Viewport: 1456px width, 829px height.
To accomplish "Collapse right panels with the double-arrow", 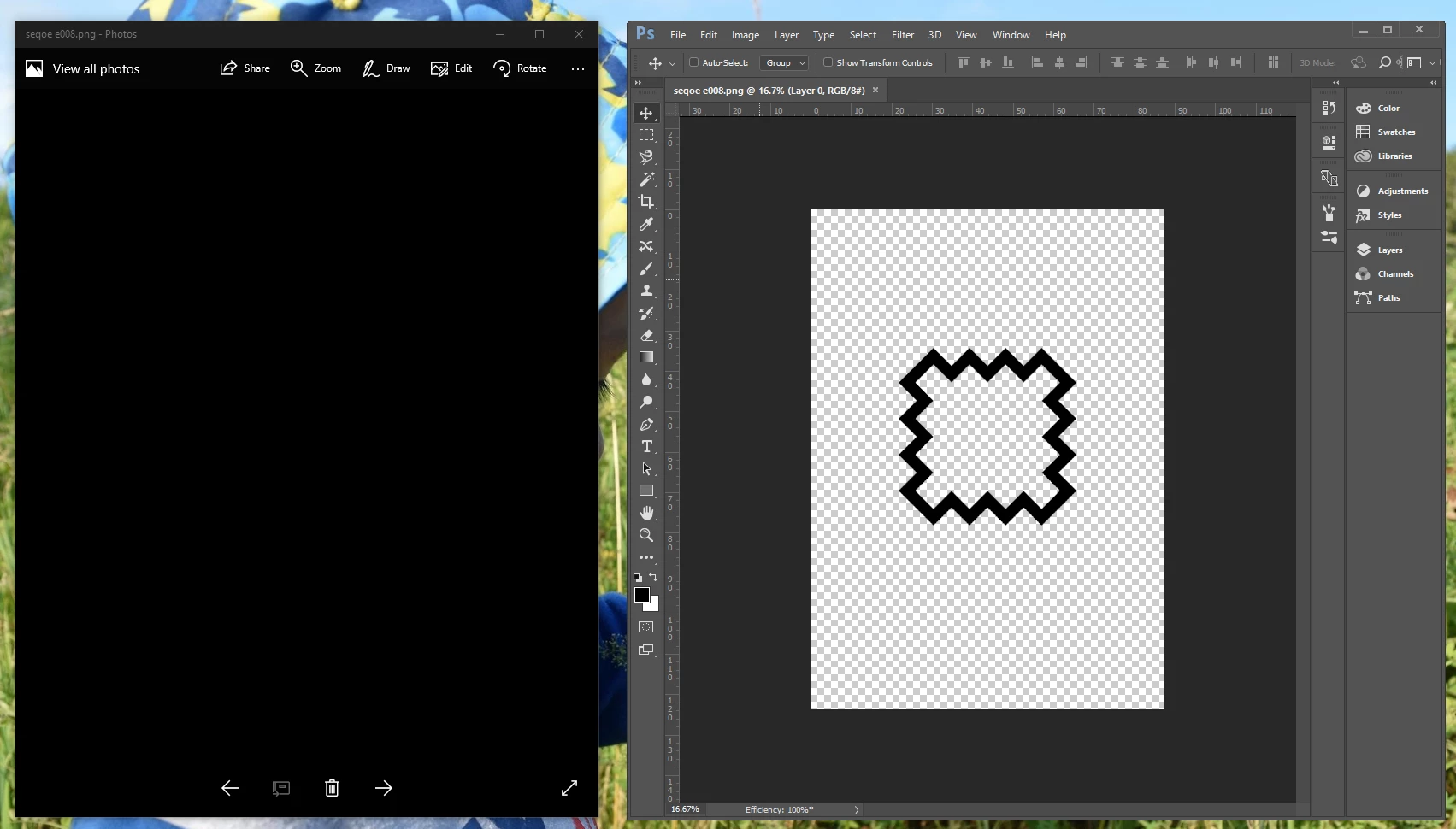I will tap(1434, 82).
